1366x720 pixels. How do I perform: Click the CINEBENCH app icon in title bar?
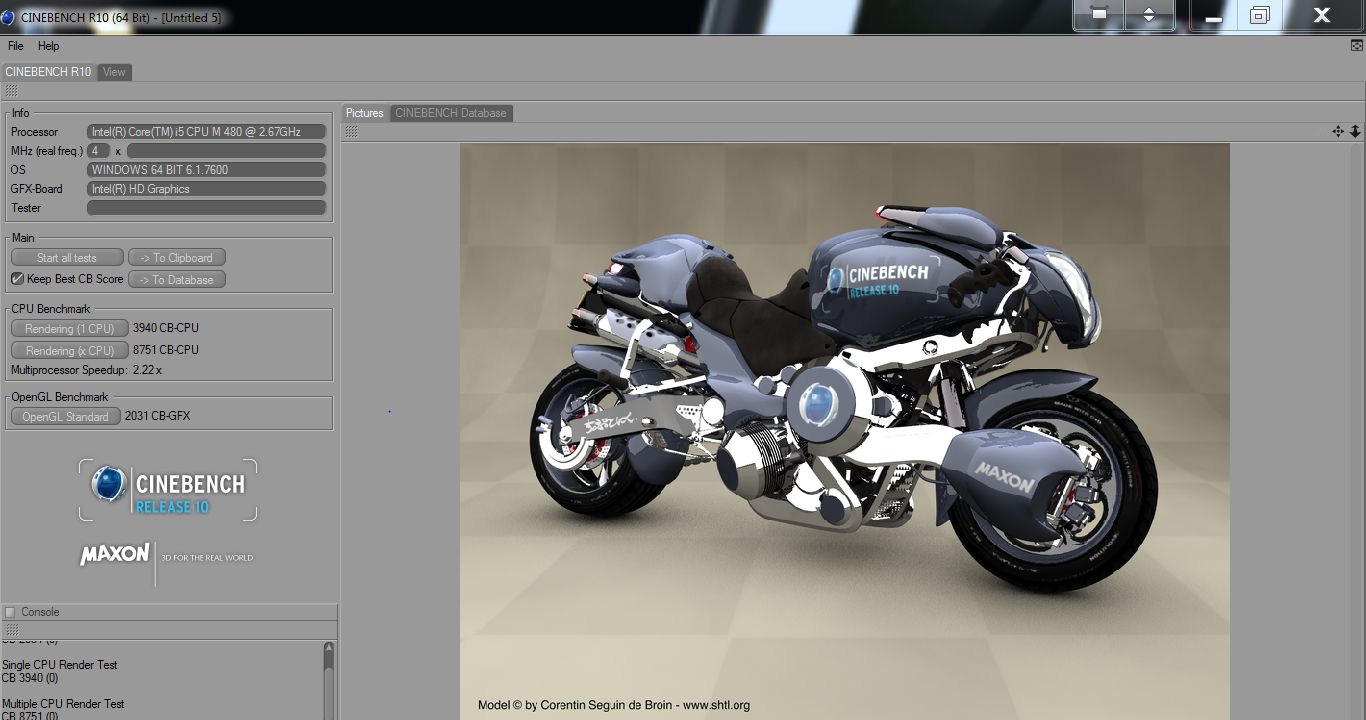tap(8, 17)
